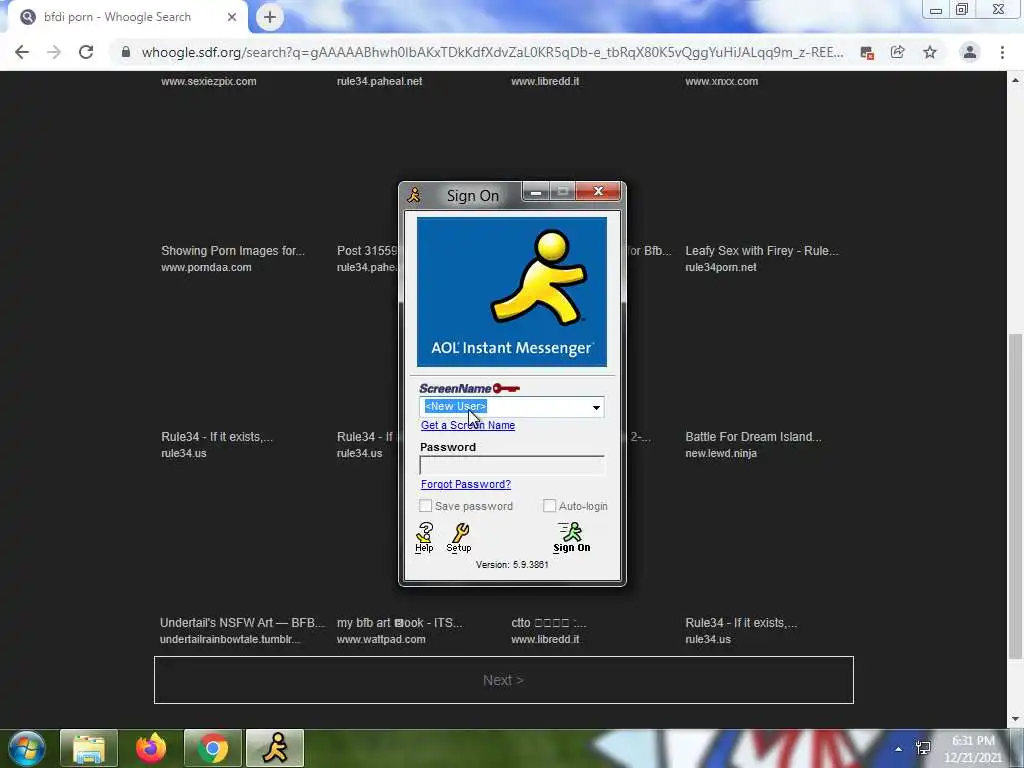Share this page from the address bar

pyautogui.click(x=898, y=52)
